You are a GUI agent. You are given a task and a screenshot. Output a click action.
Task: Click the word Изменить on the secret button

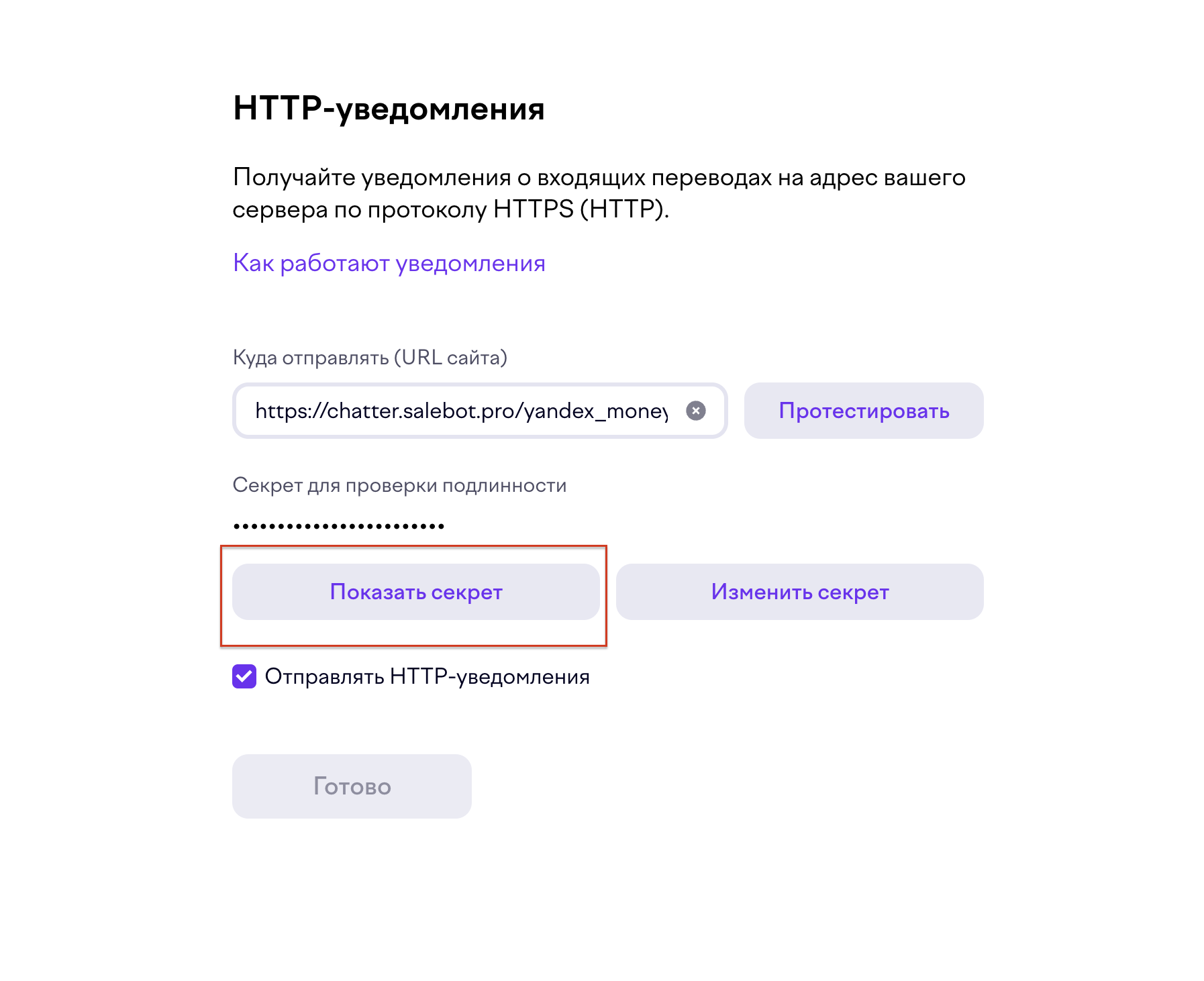[761, 592]
